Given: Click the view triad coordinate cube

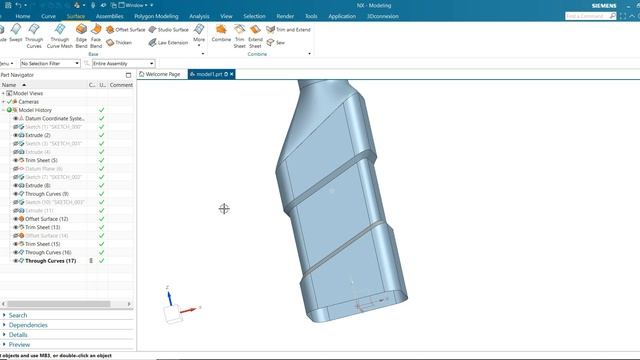Looking at the screenshot, I should click(x=173, y=314).
